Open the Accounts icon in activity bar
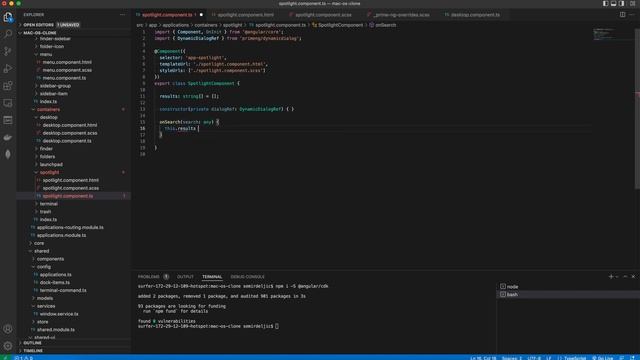640x360 pixels. (x=8, y=329)
